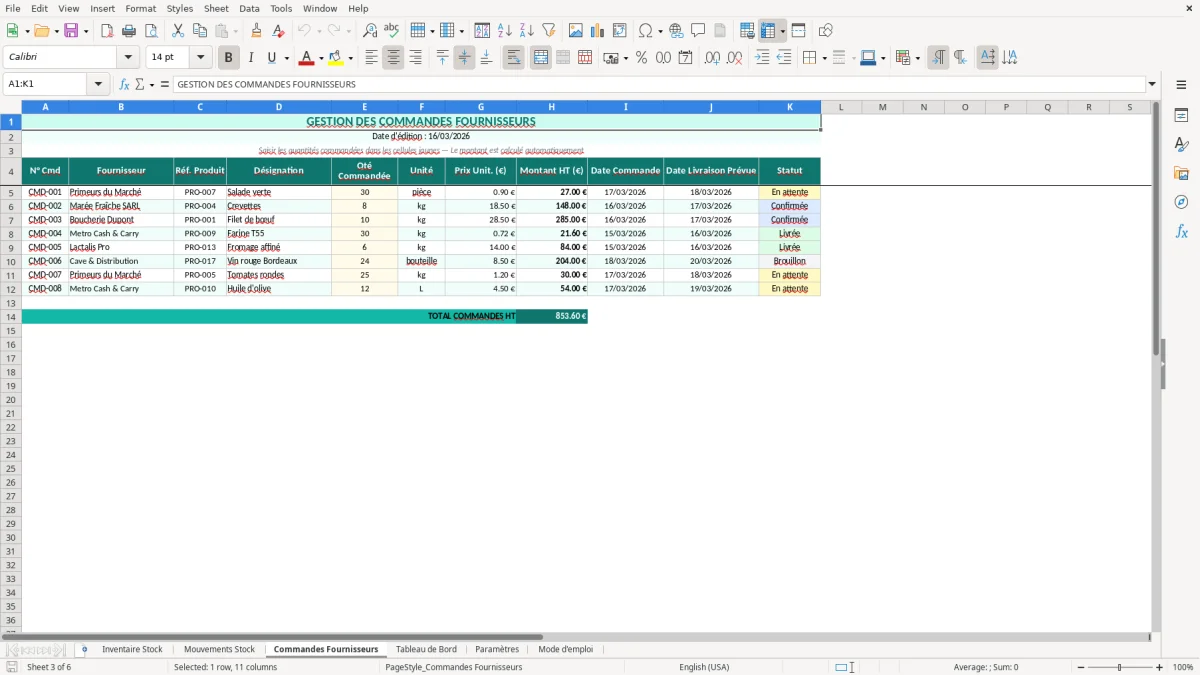Image resolution: width=1200 pixels, height=675 pixels.
Task: Open the Function Wizard next to the Name Box
Action: point(124,85)
